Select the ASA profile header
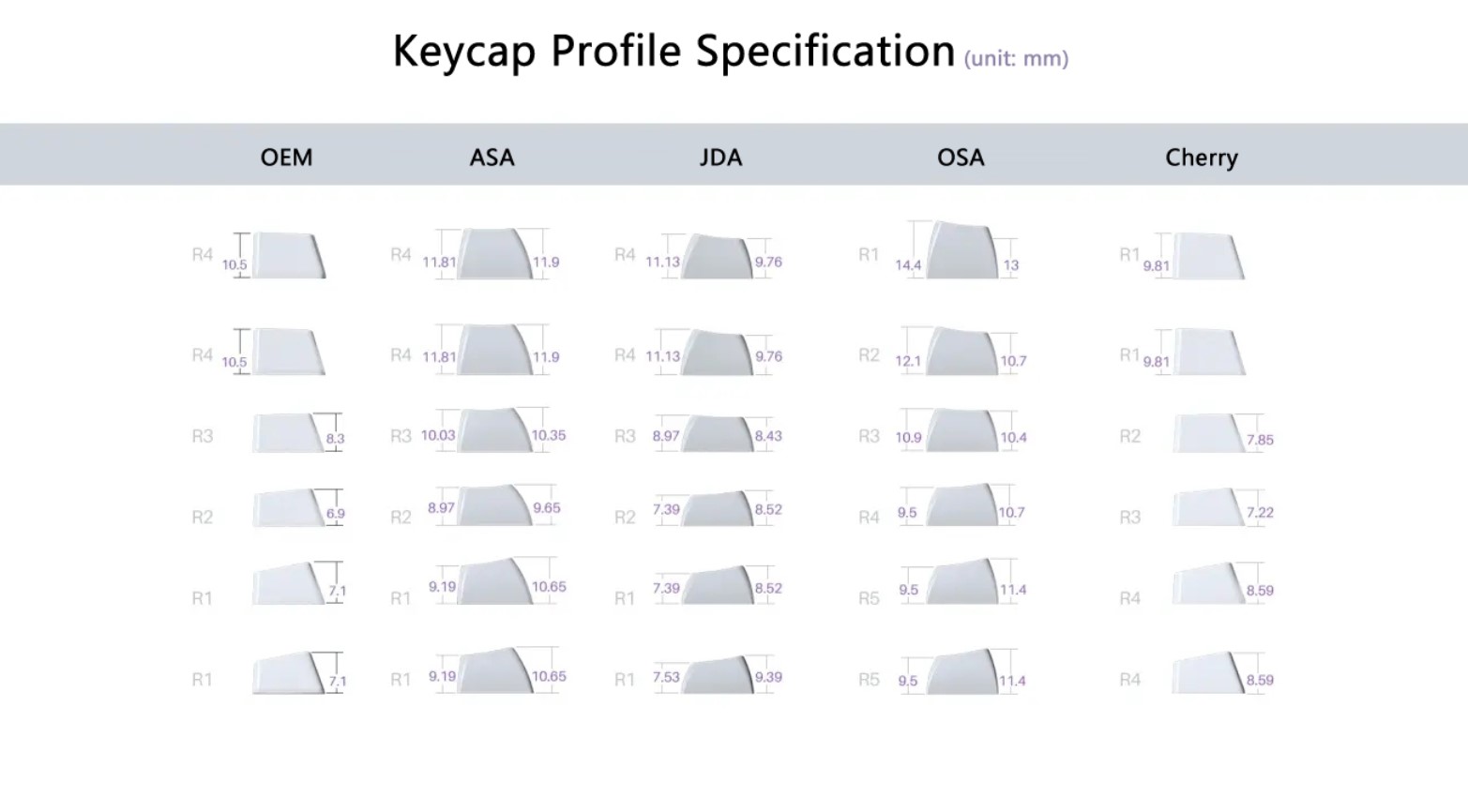This screenshot has height=812, width=1468. [492, 157]
